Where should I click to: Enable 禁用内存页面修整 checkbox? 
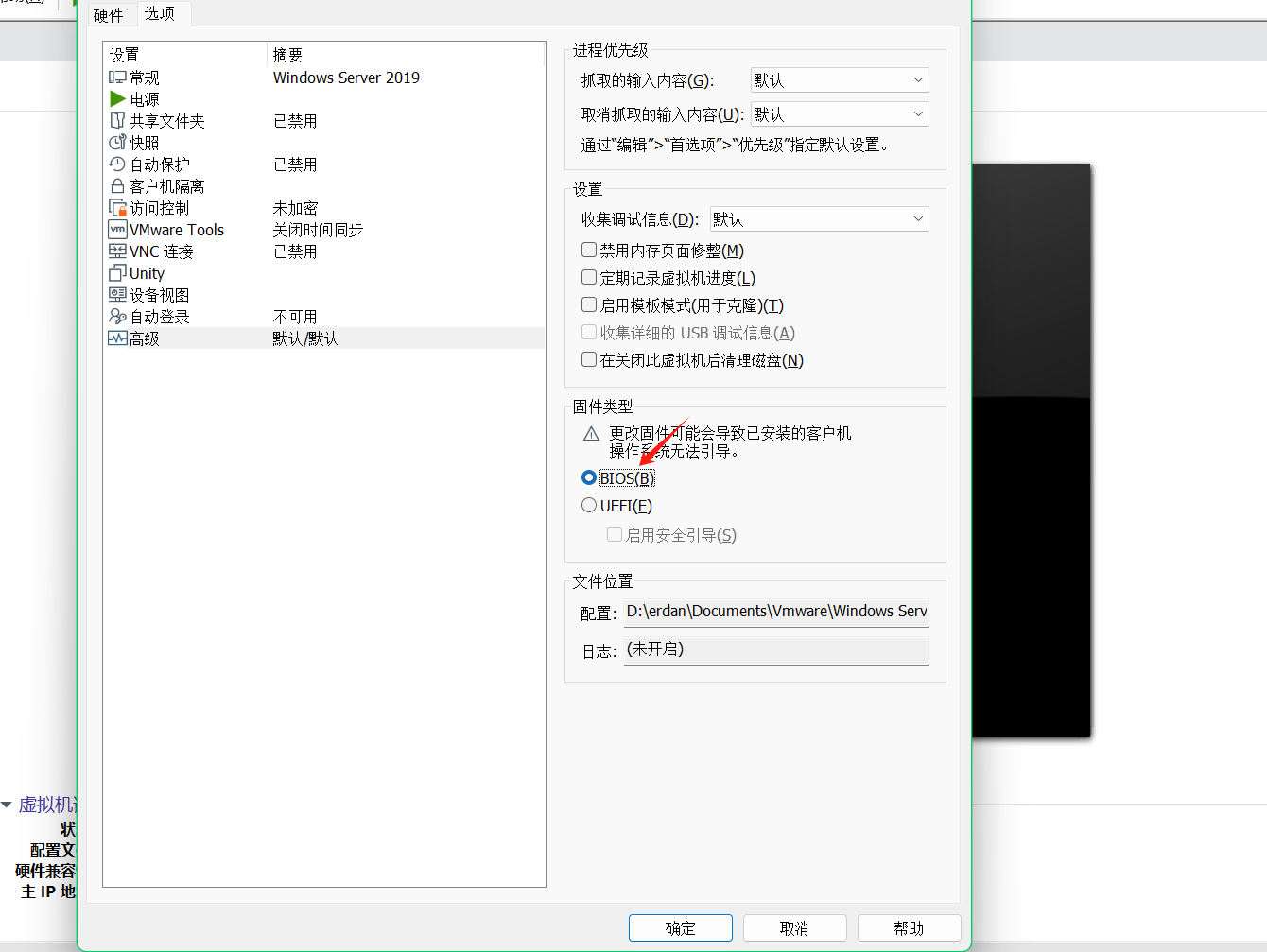(x=589, y=250)
